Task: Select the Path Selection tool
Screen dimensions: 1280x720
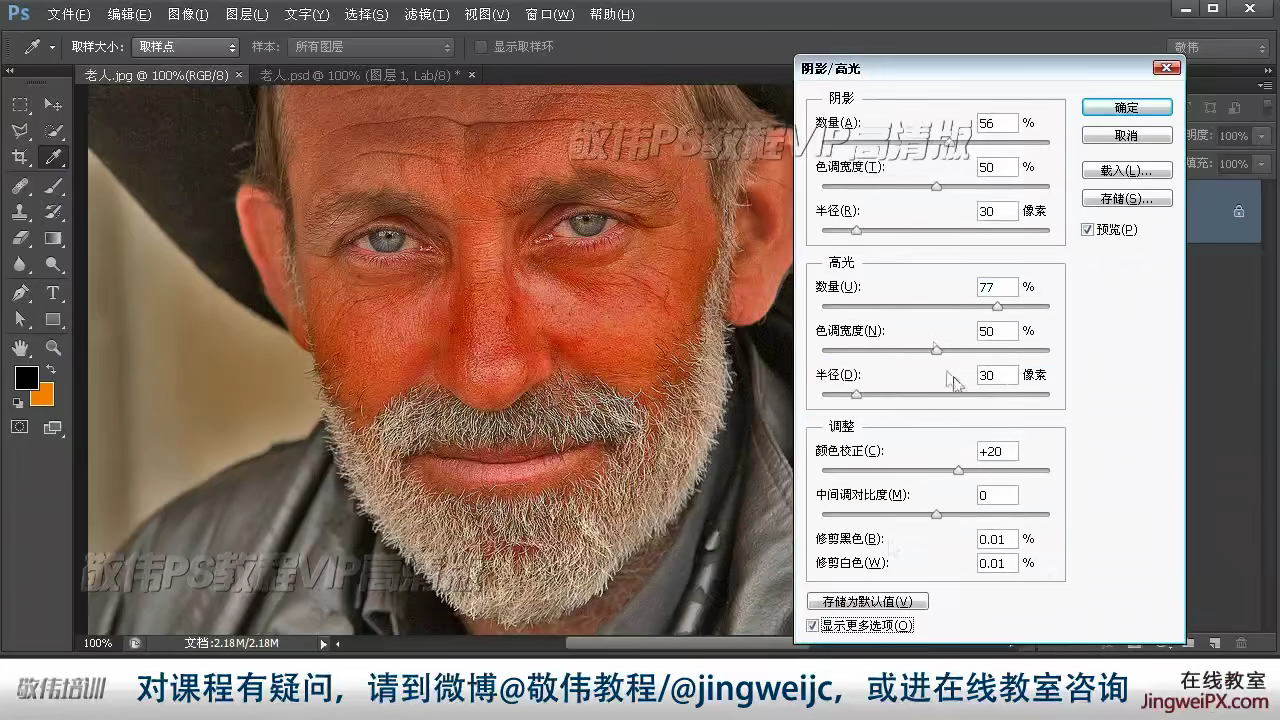Action: [x=20, y=319]
